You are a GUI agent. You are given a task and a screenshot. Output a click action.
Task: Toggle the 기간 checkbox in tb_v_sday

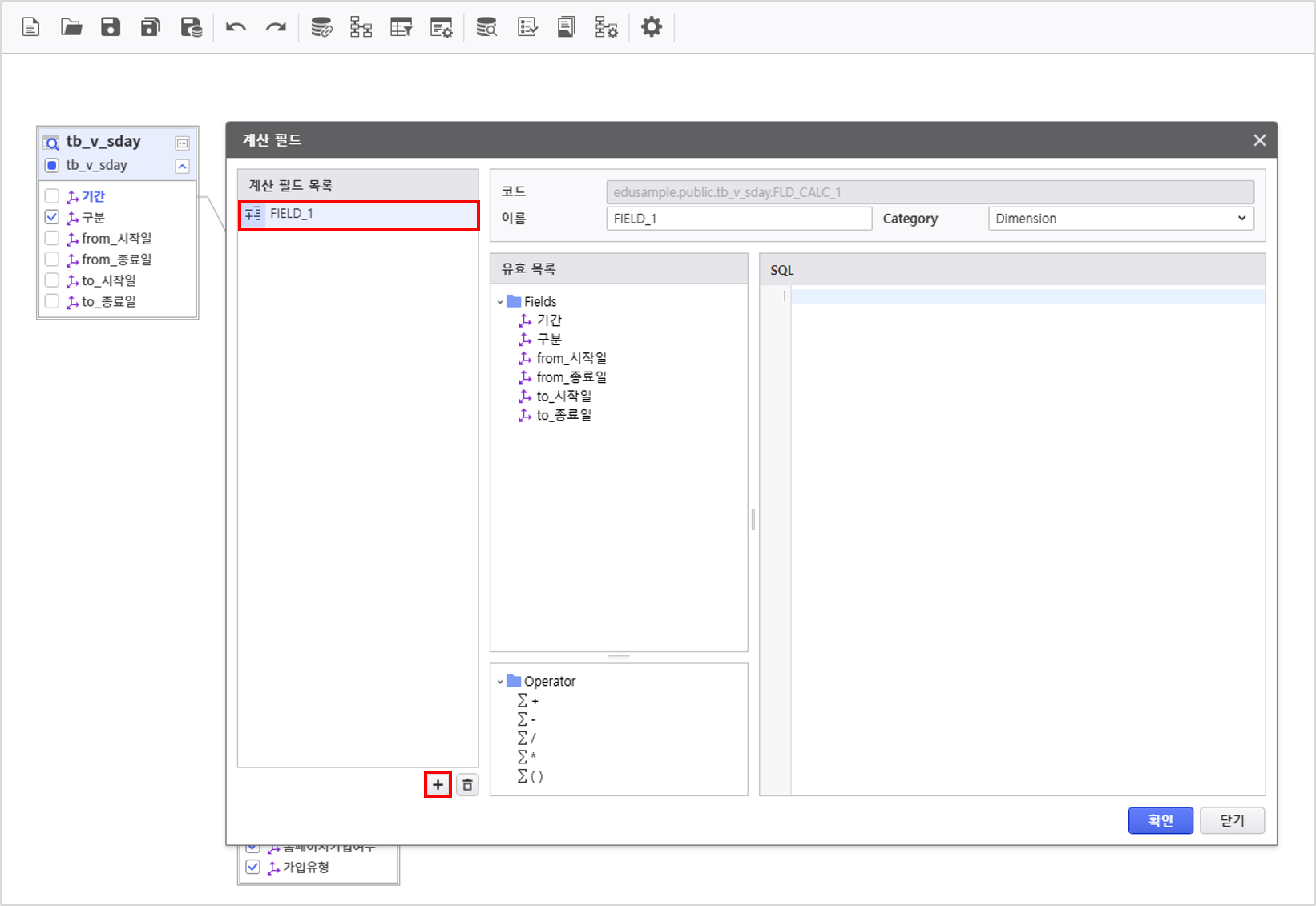(x=52, y=195)
